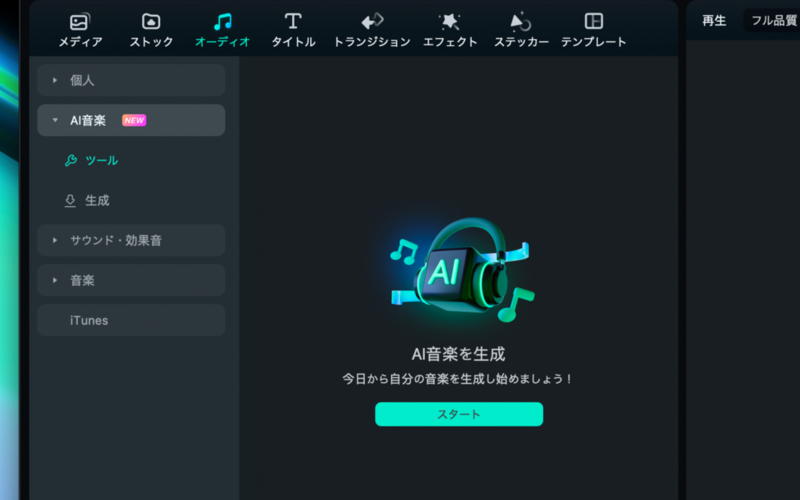Screen dimensions: 800x500
Task: Switch to the トランジション tab label
Action: [x=372, y=42]
